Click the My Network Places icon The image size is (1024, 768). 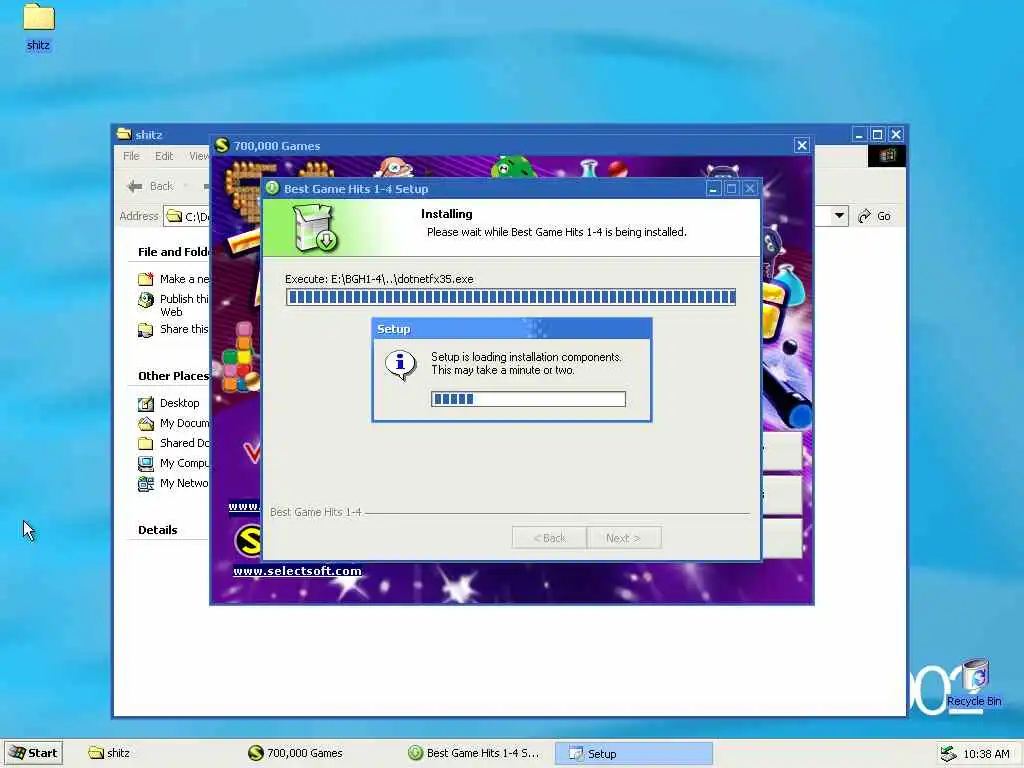click(146, 484)
